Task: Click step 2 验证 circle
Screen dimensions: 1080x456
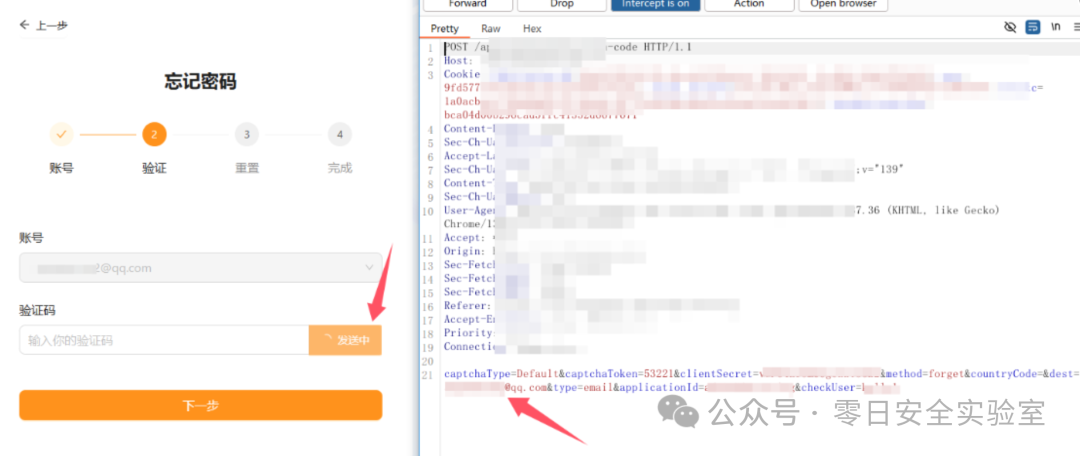Action: click(x=154, y=134)
